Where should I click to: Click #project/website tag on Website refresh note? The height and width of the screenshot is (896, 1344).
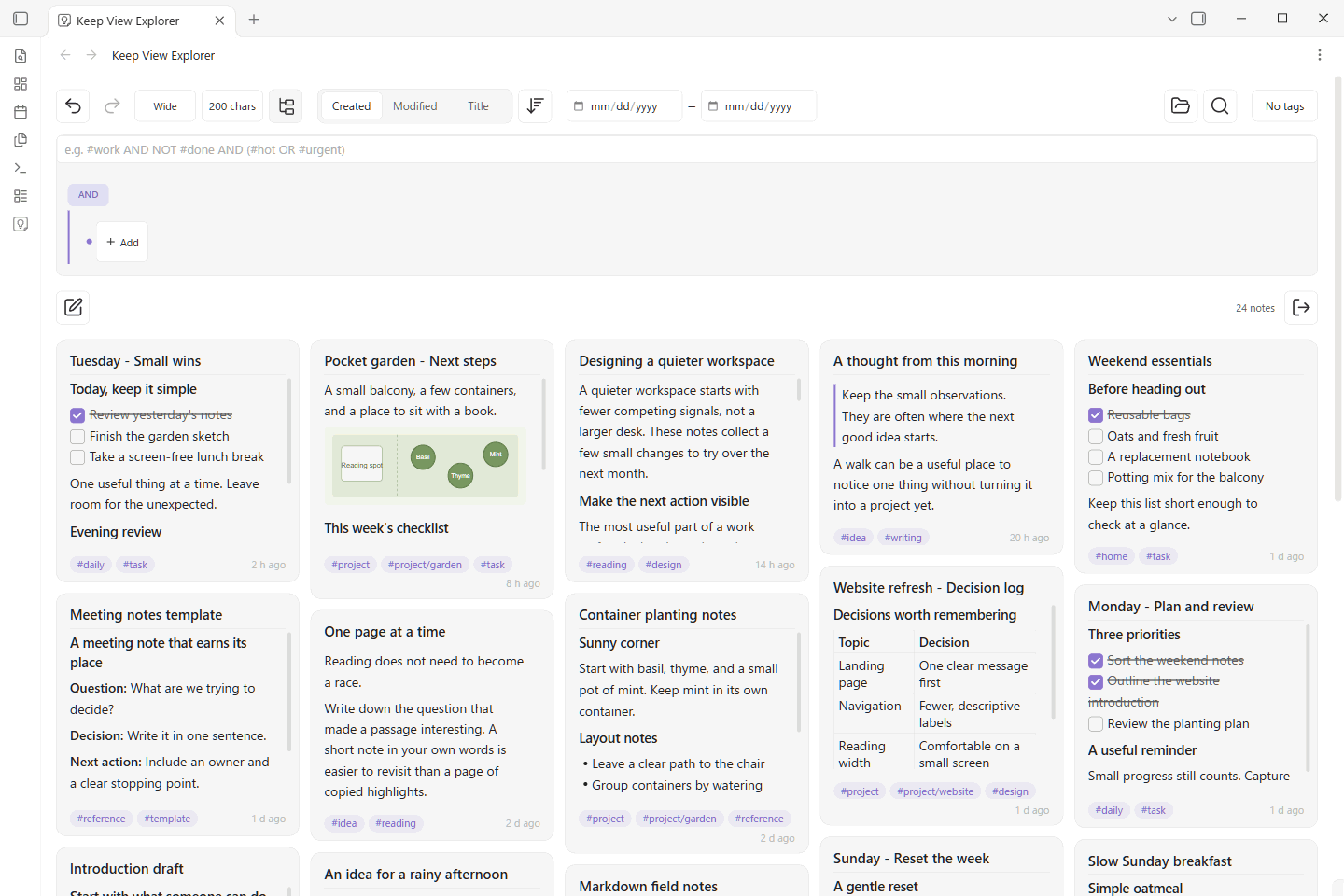point(935,791)
